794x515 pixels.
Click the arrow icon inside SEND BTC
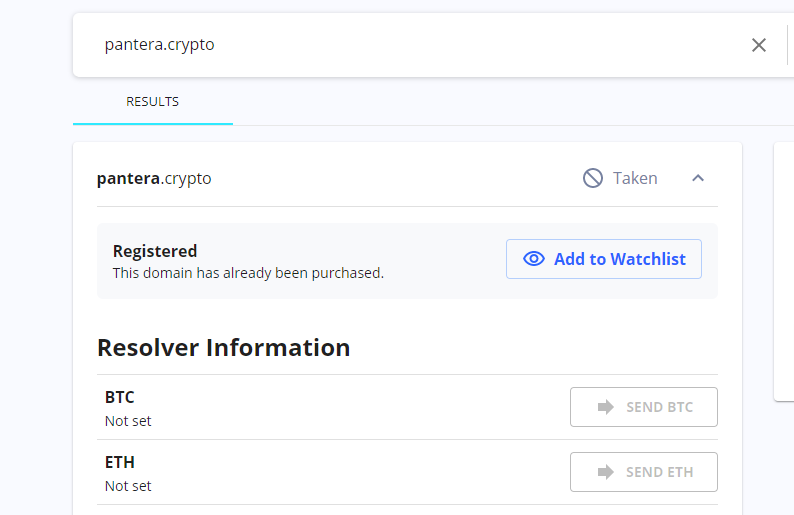(606, 407)
